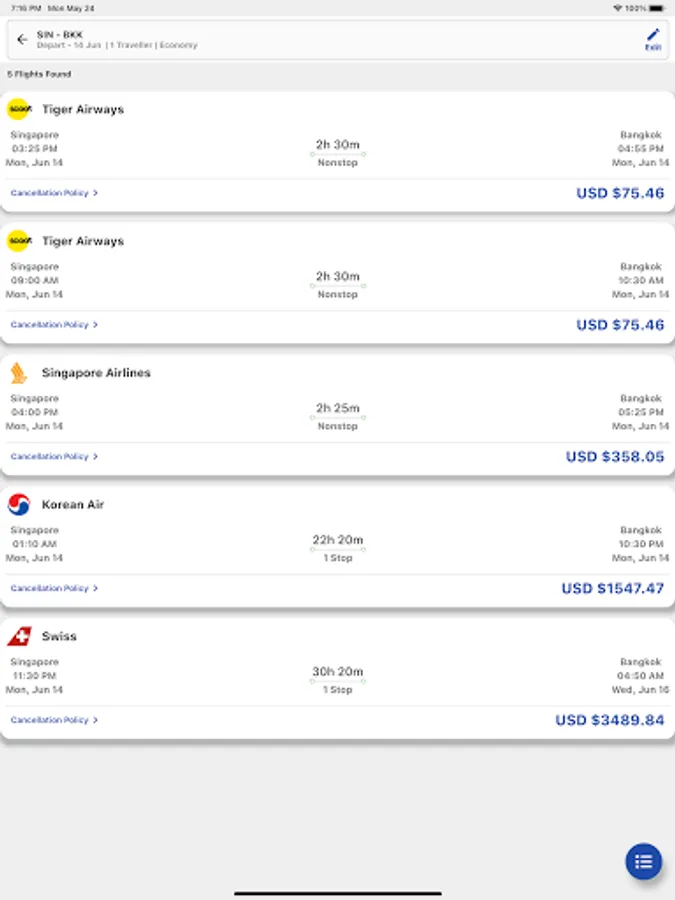The width and height of the screenshot is (675, 900).
Task: Tap the Korean Air 22h 20m duration
Action: pyautogui.click(x=338, y=540)
